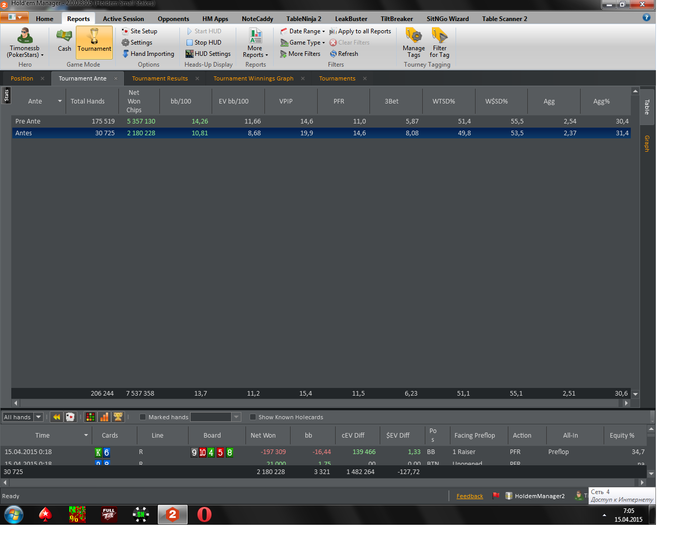This screenshot has height=534, width=700.
Task: Open Filter for Tag
Action: click(439, 42)
